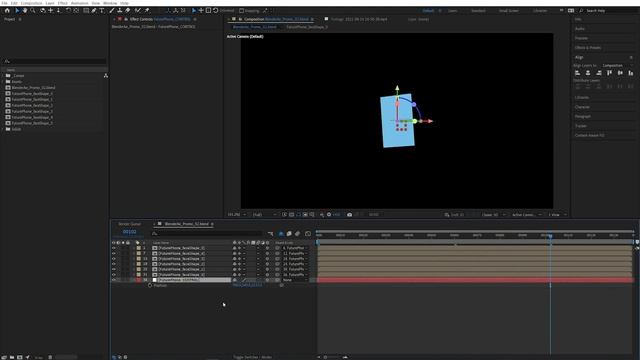Select the Puppet Pin tool

147,11
